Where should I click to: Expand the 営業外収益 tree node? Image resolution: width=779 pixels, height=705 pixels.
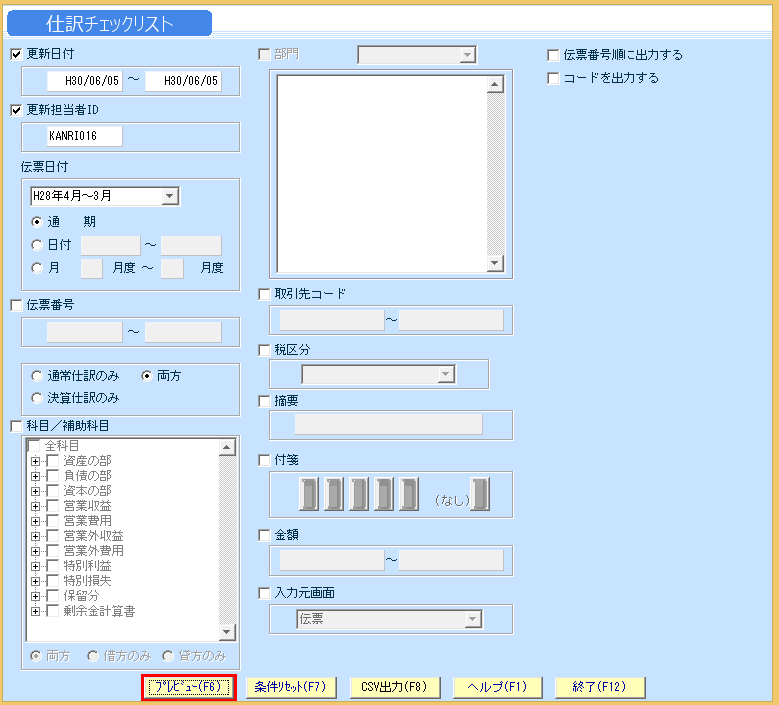pos(35,536)
